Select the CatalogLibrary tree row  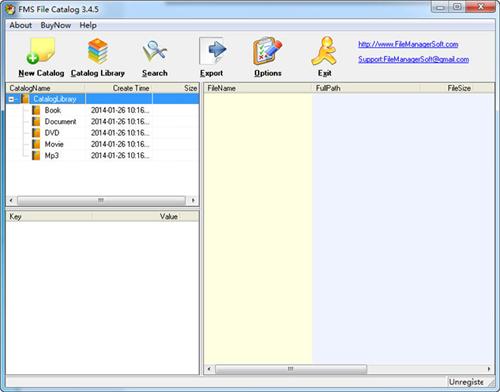103,99
